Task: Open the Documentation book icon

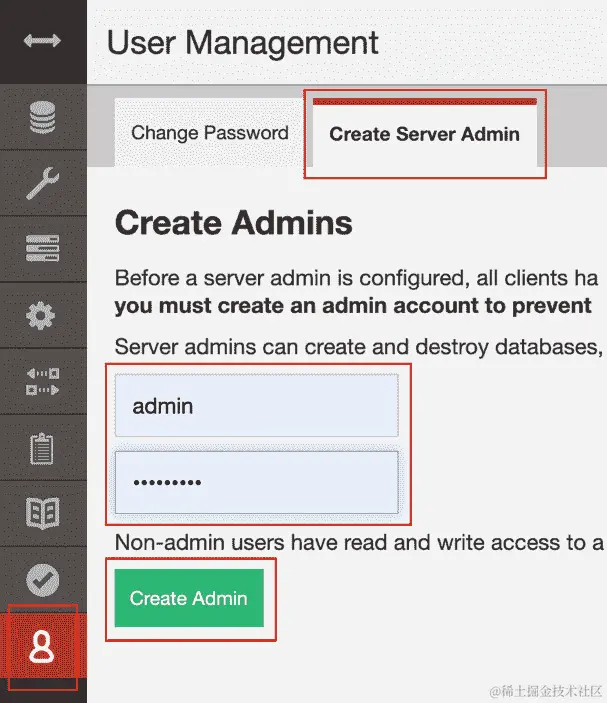Action: pyautogui.click(x=43, y=513)
